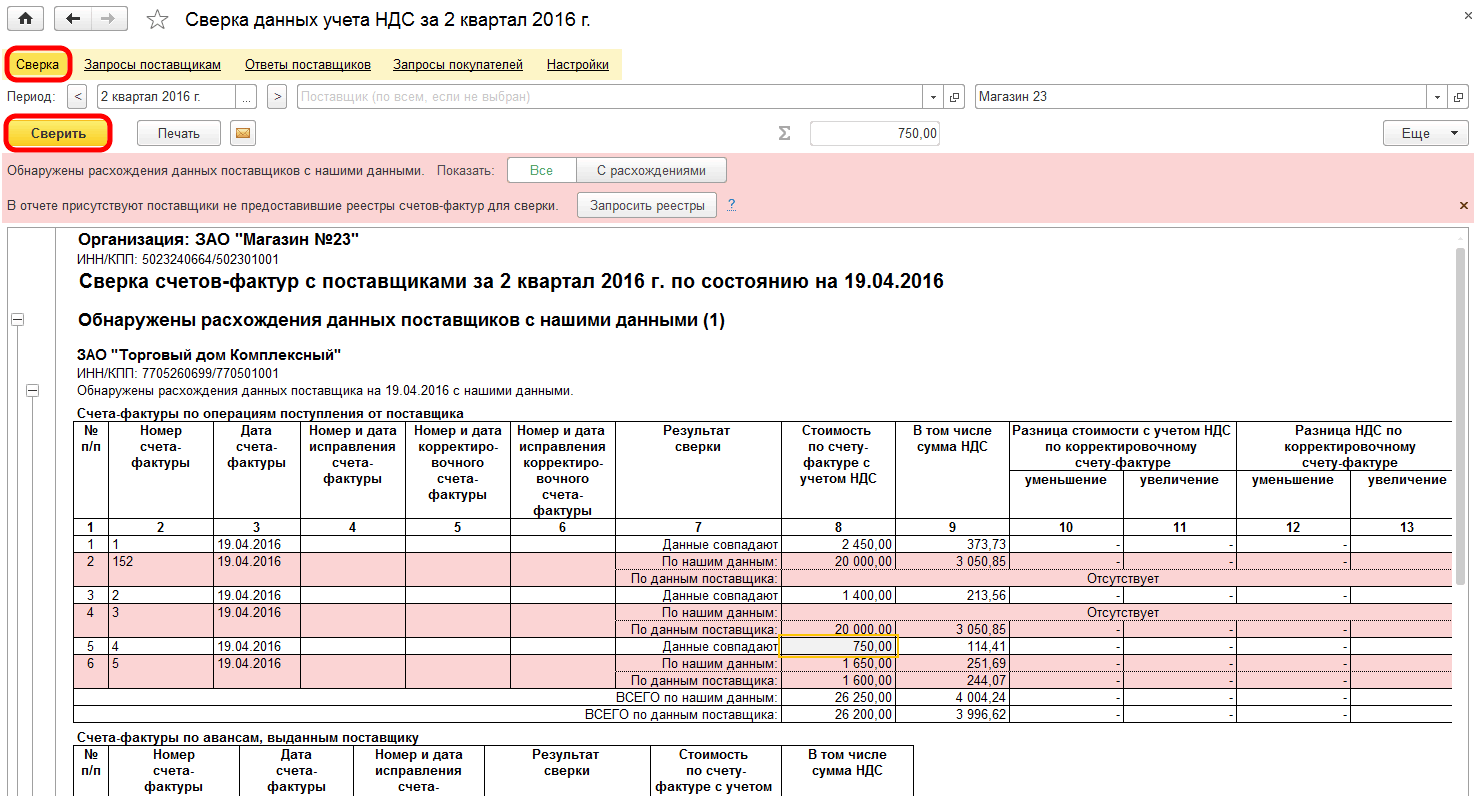Click the ИНН/КПП 5023240664/502301001 line
1481x796 pixels.
tap(178, 259)
